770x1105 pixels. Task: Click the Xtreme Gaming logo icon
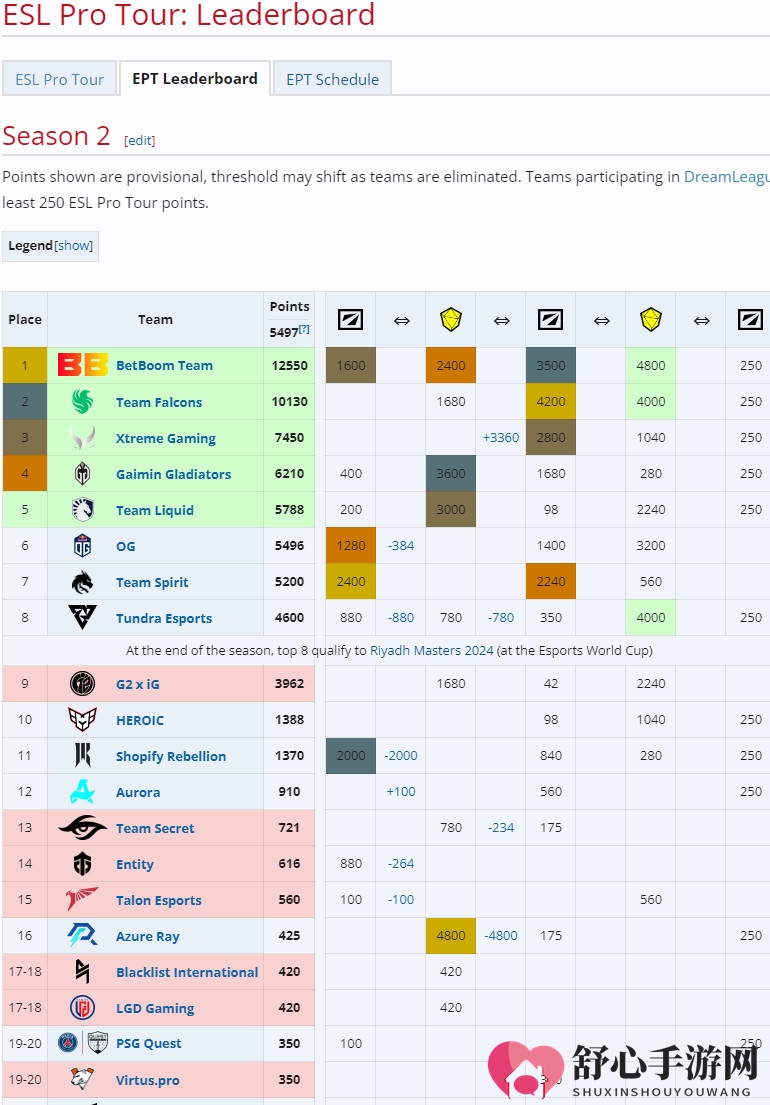pos(82,438)
